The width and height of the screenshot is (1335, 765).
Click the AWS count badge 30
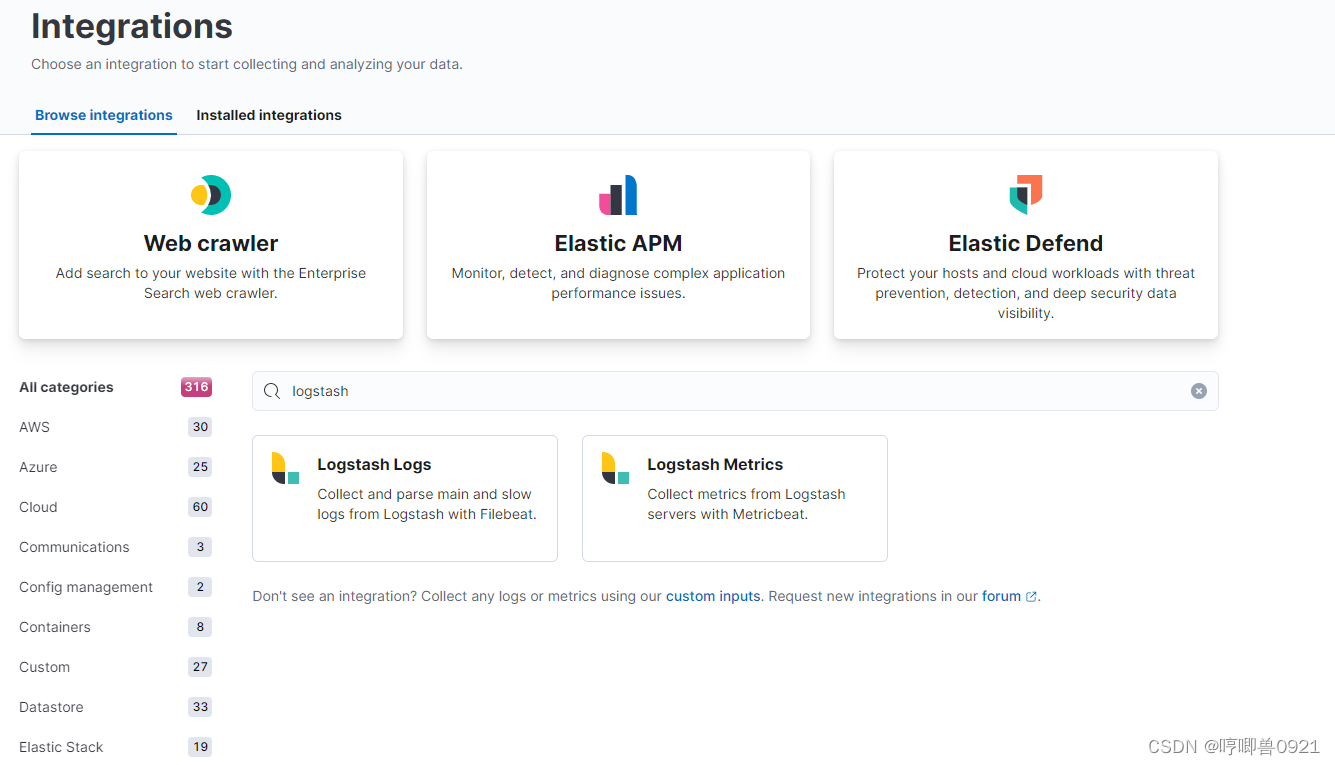tap(200, 427)
